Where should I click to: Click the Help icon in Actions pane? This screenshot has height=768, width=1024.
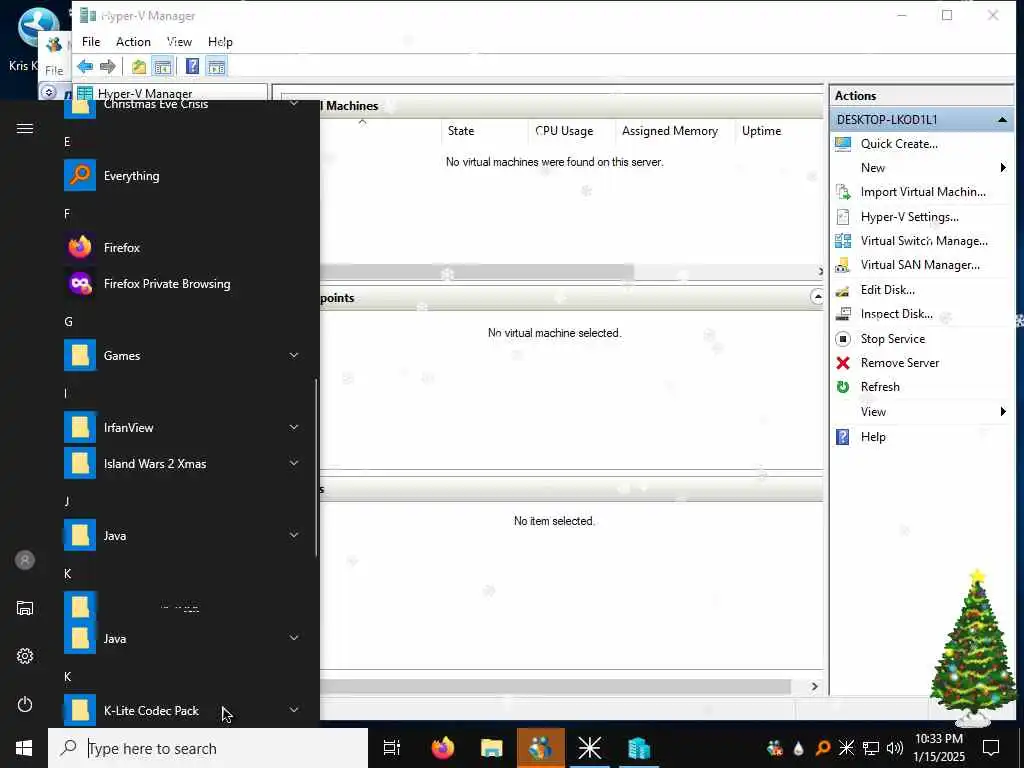[x=843, y=437]
